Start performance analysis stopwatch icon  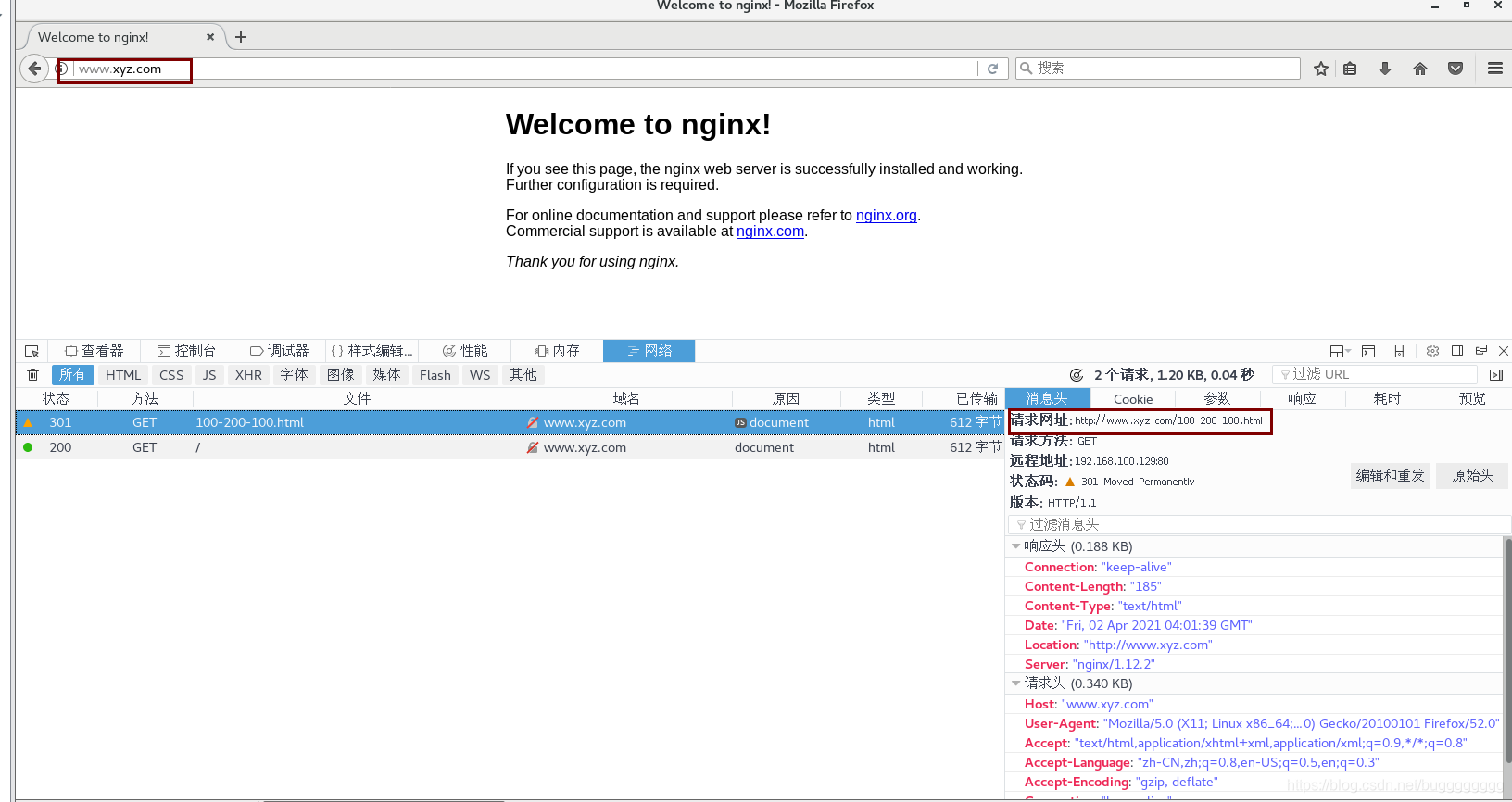(1077, 375)
